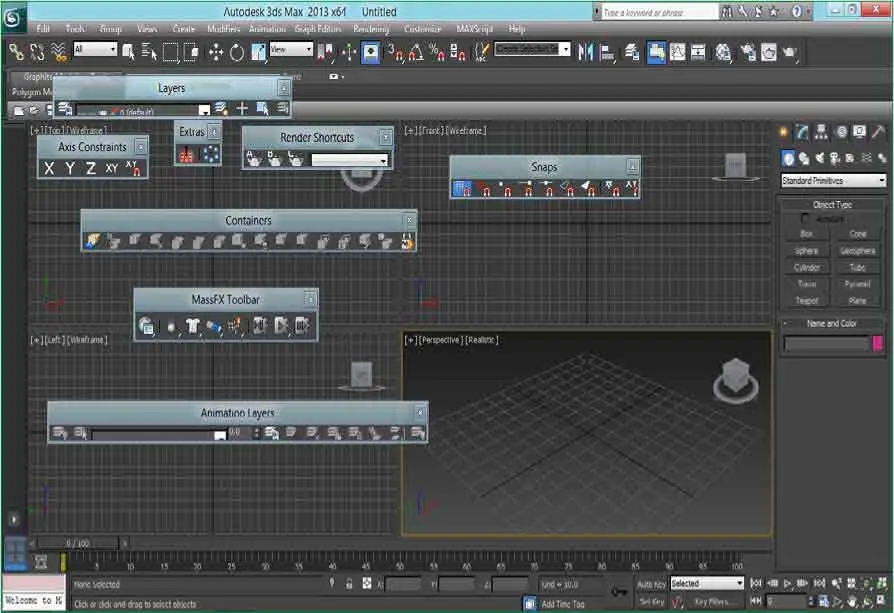Open the named selection sets dropdown
This screenshot has height=613, width=894.
[532, 49]
